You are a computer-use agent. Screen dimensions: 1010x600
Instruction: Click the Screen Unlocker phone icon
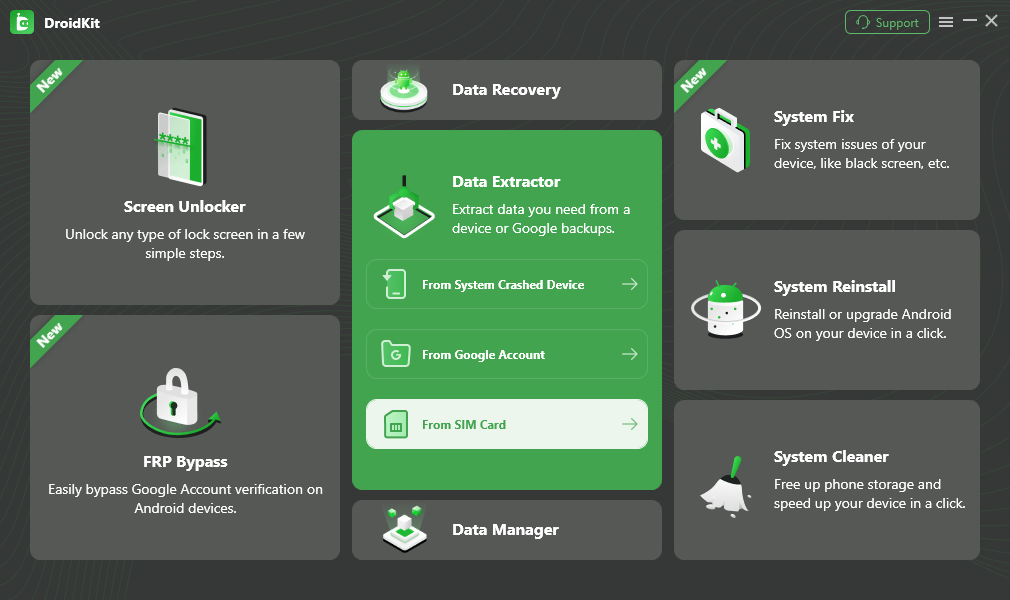tap(180, 147)
